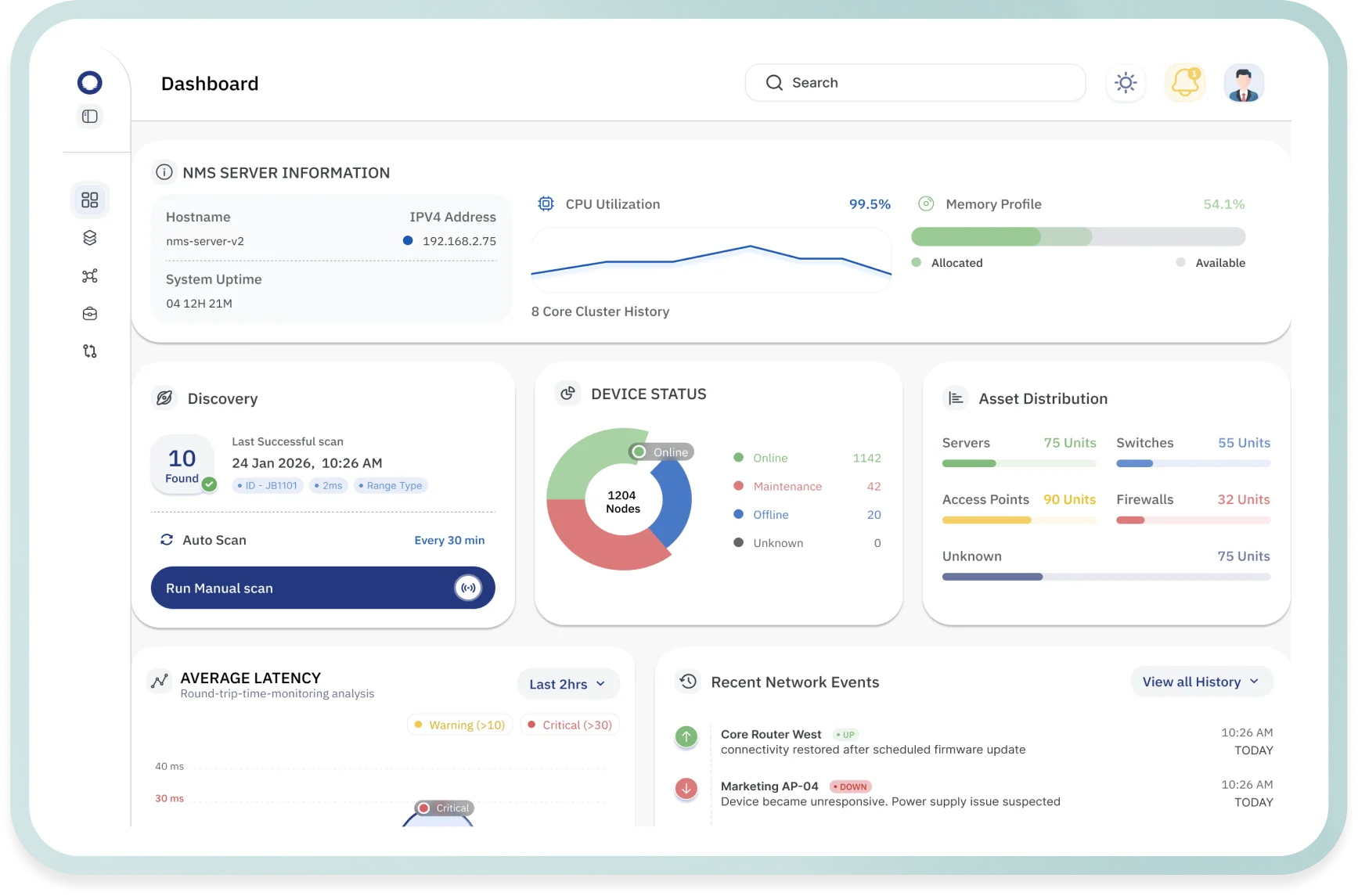Open the stacked layers icon in sidebar
The image size is (1358, 896).
tap(90, 238)
